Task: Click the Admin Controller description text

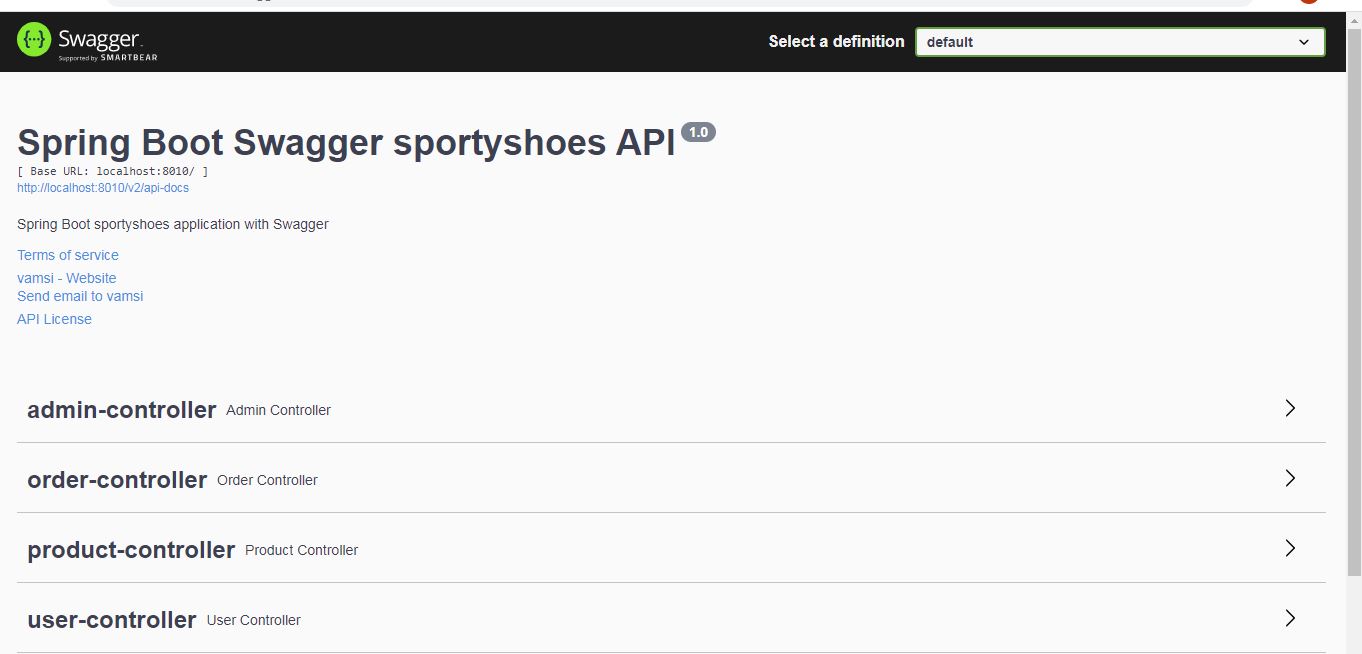Action: coord(278,410)
